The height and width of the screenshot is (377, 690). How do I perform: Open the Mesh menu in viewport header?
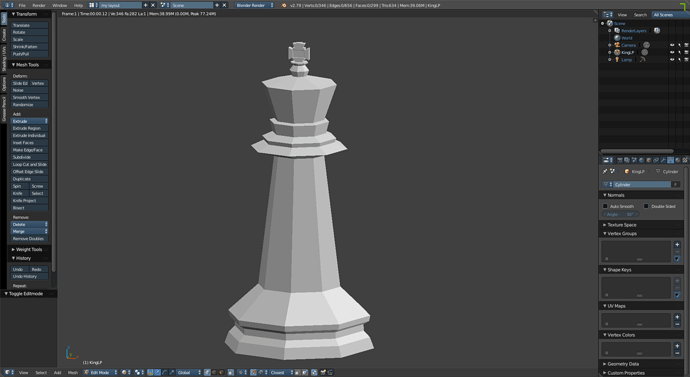pyautogui.click(x=73, y=373)
